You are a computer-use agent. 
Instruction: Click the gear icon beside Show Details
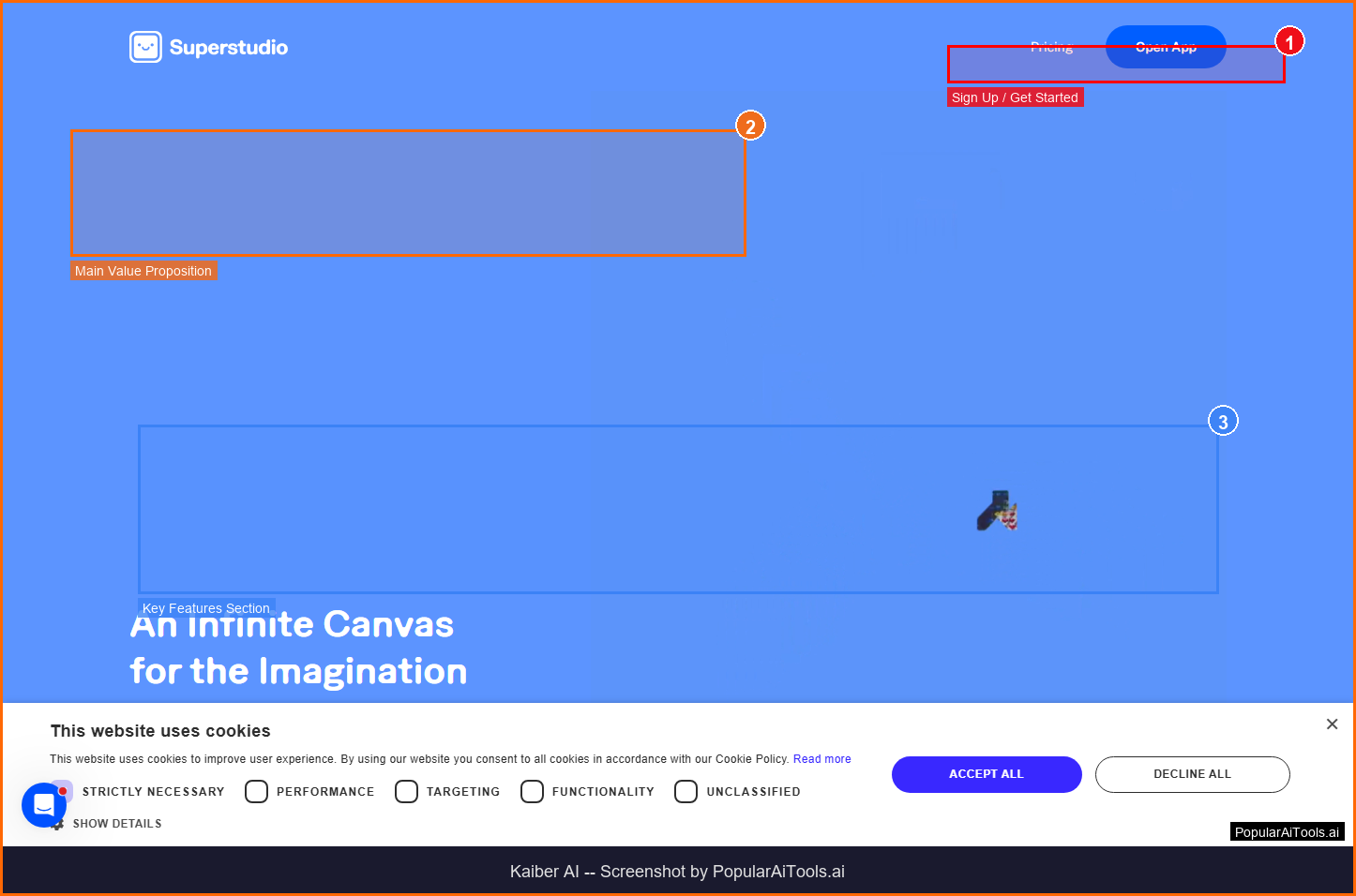pos(57,823)
